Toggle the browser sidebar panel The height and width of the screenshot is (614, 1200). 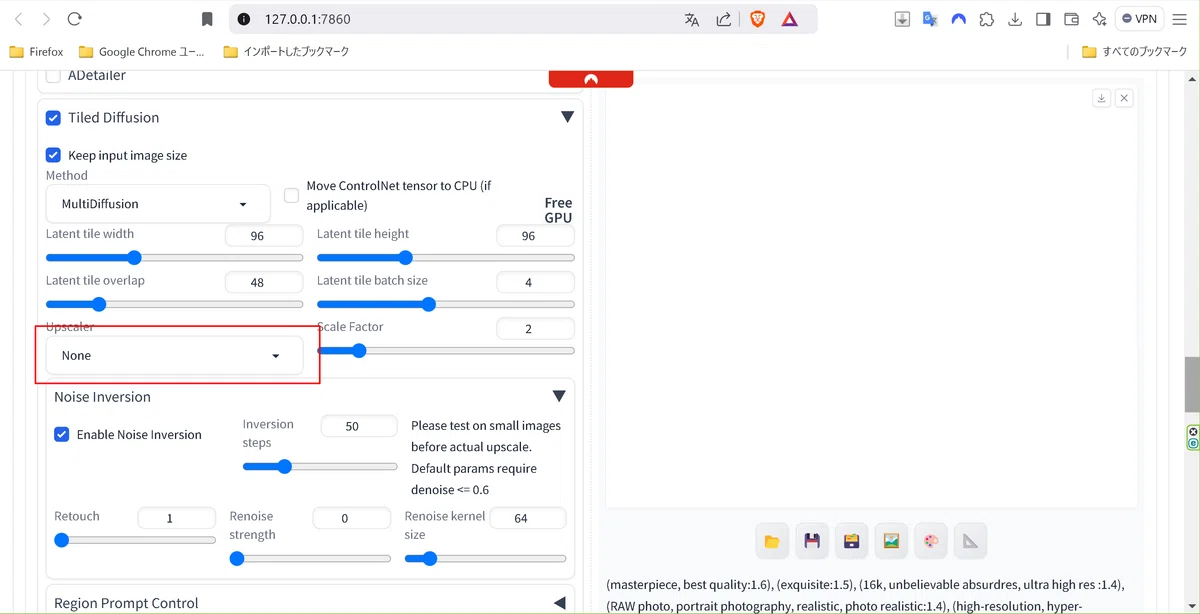click(1043, 19)
